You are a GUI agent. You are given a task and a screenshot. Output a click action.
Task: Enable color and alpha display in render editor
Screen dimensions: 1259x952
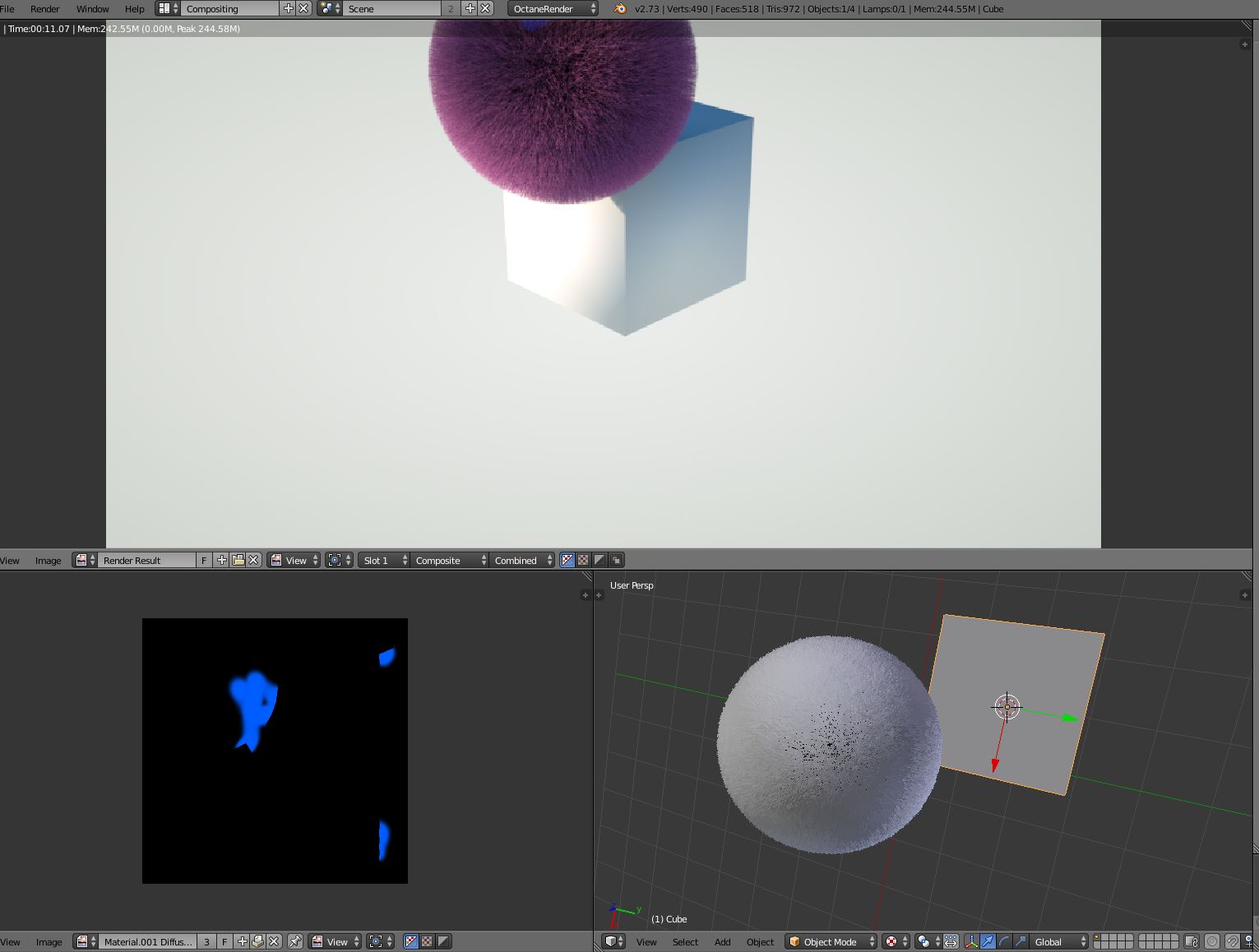567,560
